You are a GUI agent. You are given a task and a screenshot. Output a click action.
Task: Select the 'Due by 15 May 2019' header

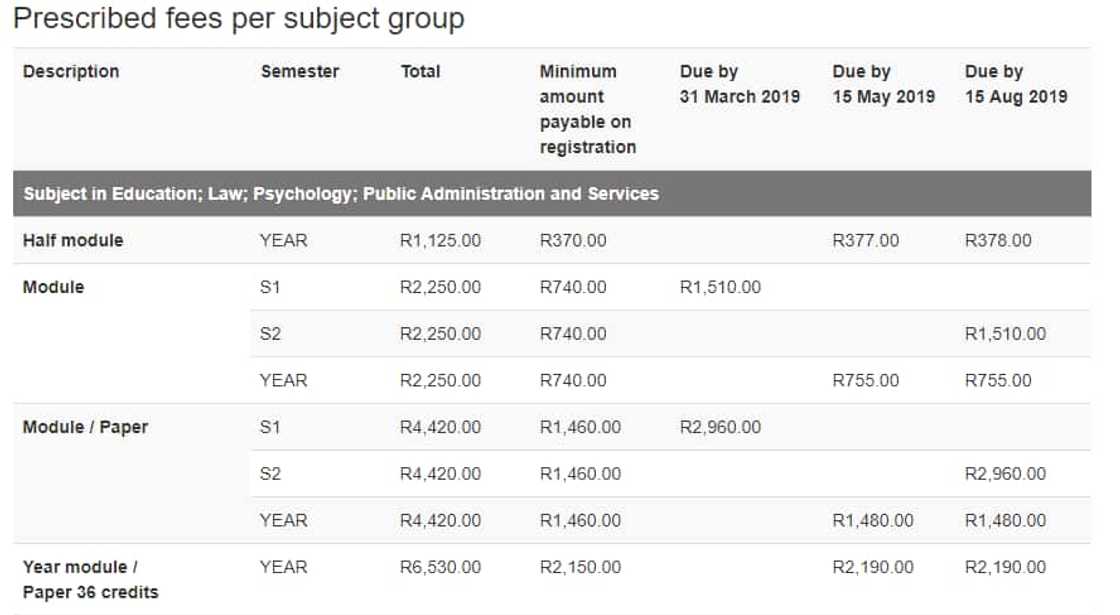tap(884, 84)
